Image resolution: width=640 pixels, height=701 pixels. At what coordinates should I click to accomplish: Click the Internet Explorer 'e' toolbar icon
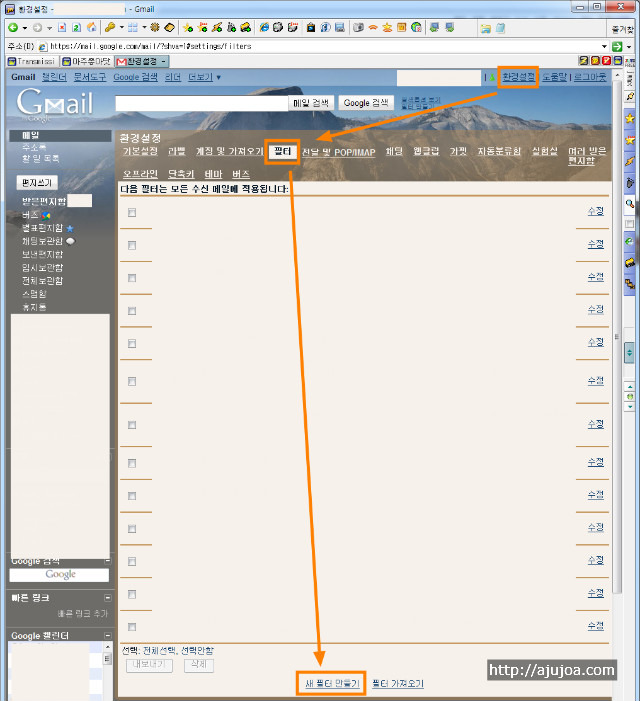(264, 28)
